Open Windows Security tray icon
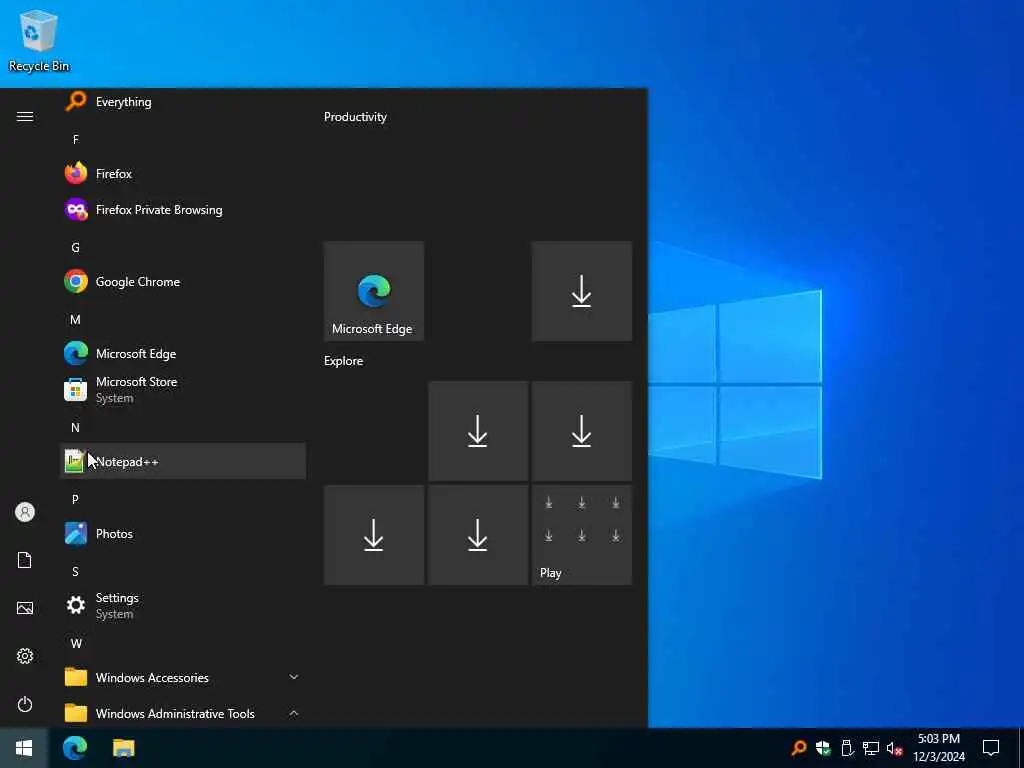This screenshot has height=768, width=1024. pyautogui.click(x=823, y=748)
